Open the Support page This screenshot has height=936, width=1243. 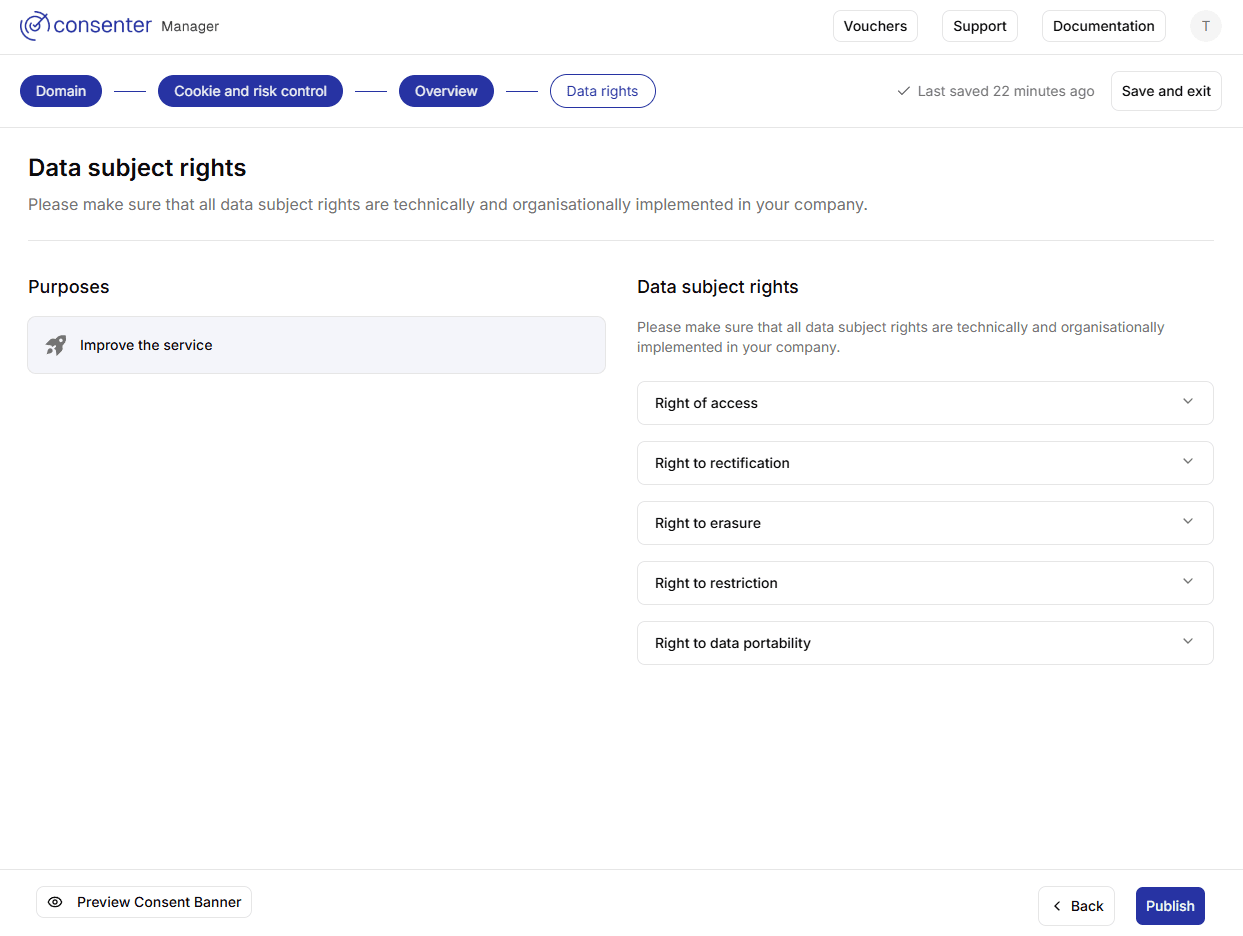(x=979, y=26)
